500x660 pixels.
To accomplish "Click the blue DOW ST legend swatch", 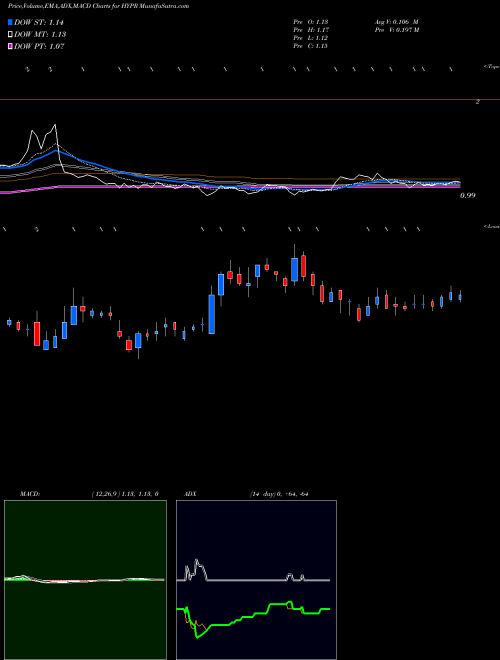I will tap(10, 22).
